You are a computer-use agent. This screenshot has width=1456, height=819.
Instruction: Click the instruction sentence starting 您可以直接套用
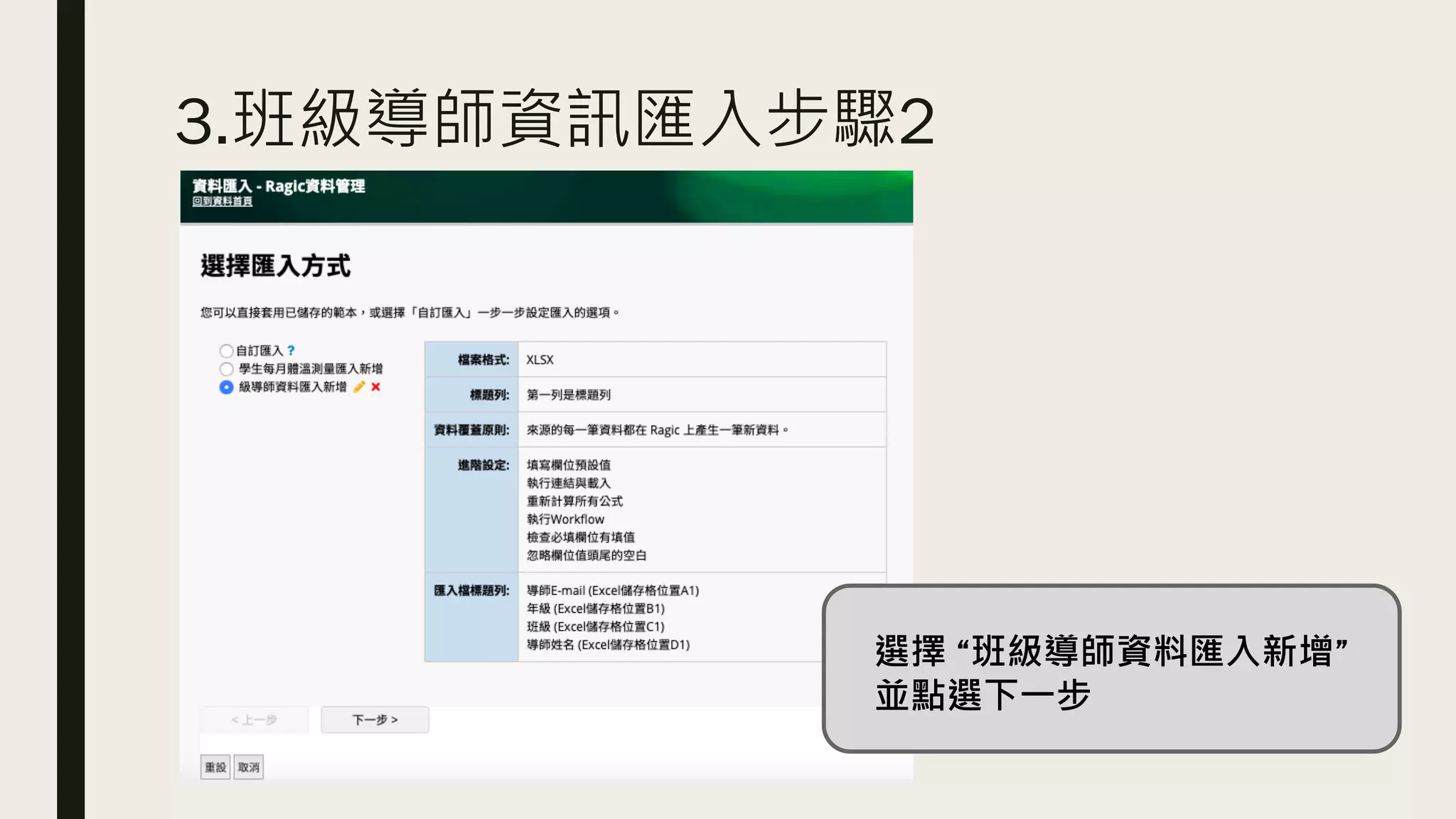click(410, 313)
